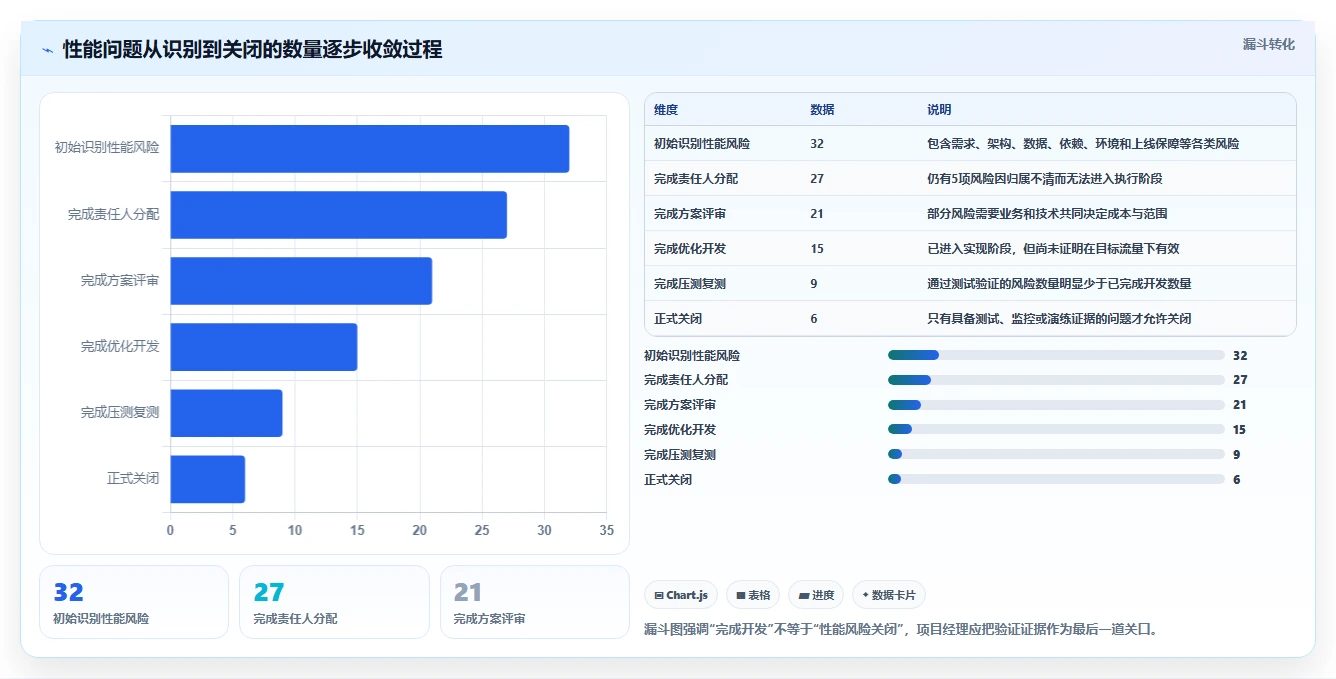The width and height of the screenshot is (1336, 679).
Task: Click y-axis label 完成压测复测
Action: [120, 413]
